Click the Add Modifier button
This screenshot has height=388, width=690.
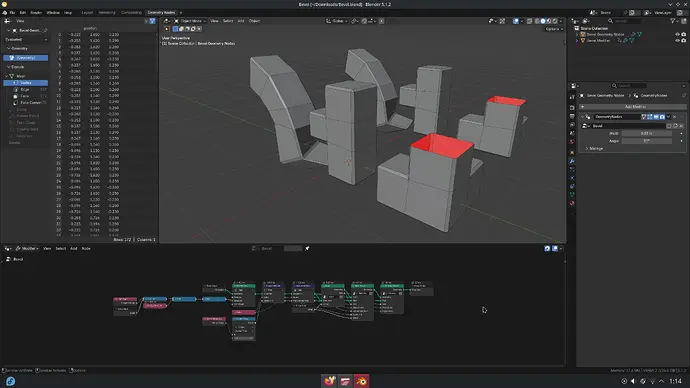coord(632,106)
